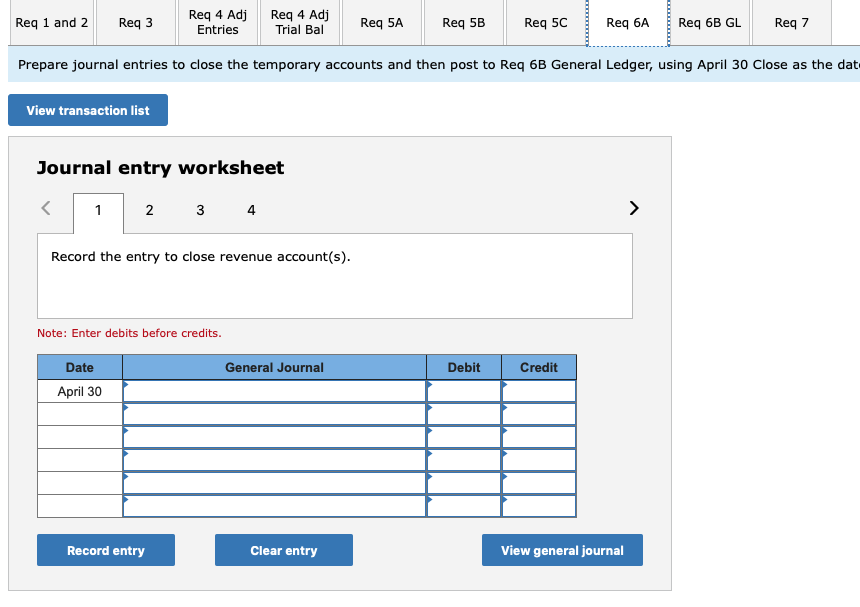Click the Debit field in fifth row

tap(464, 484)
